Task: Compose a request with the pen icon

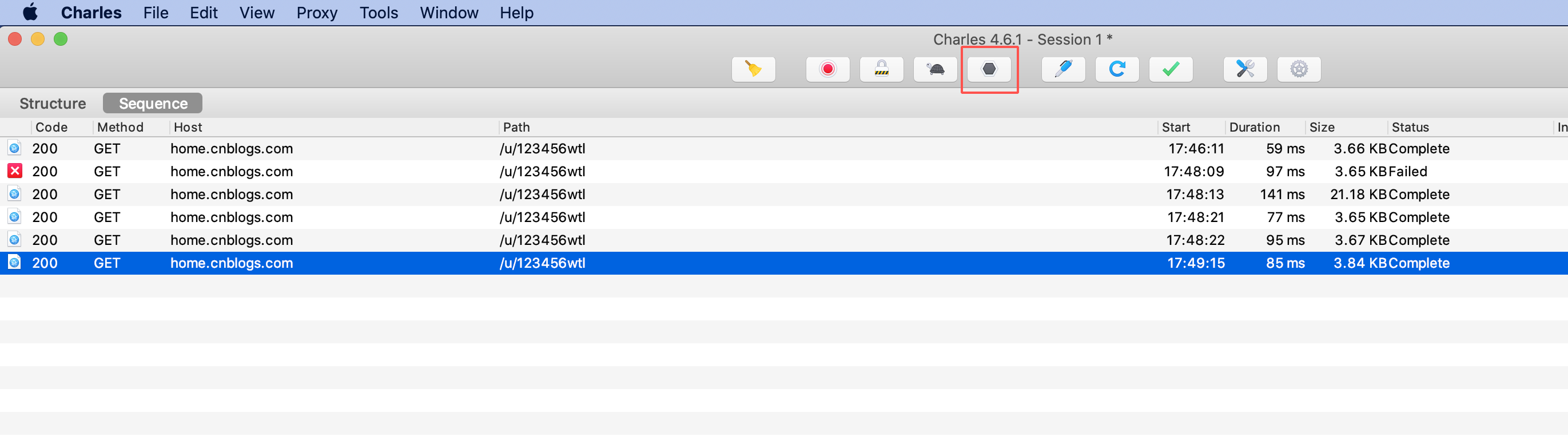Action: [x=1063, y=69]
